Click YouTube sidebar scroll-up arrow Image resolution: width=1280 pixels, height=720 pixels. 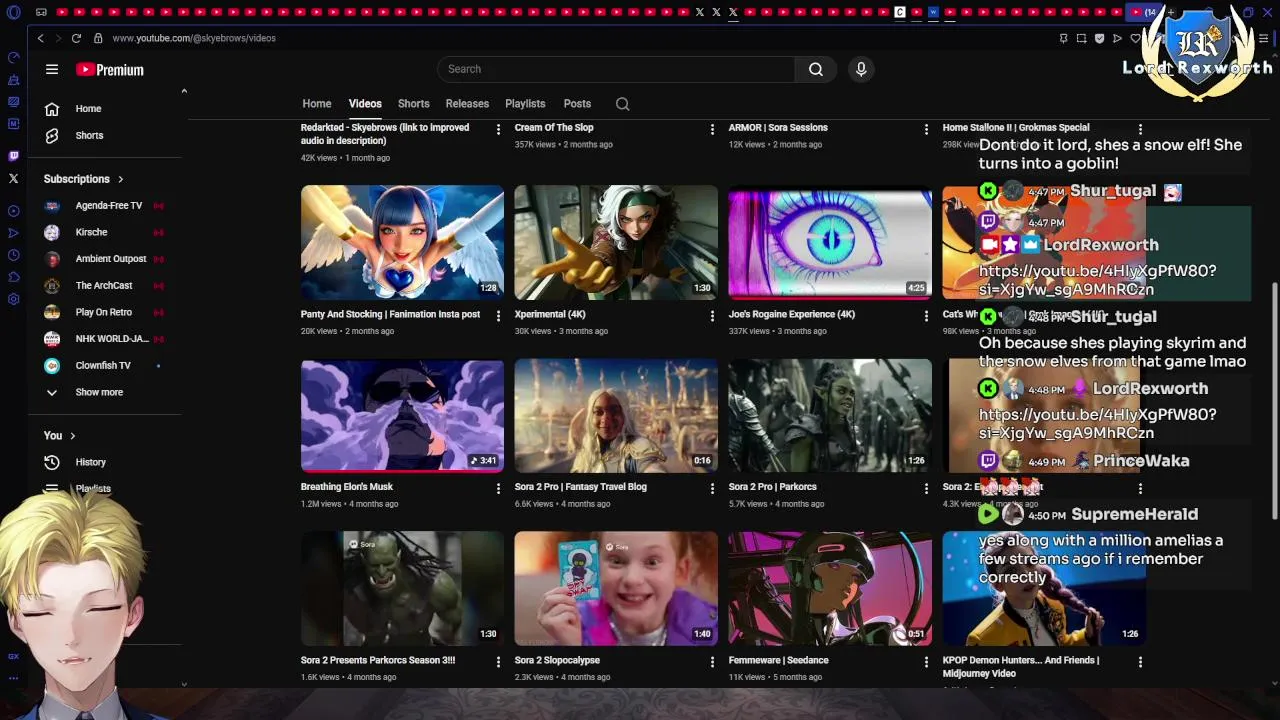184,91
